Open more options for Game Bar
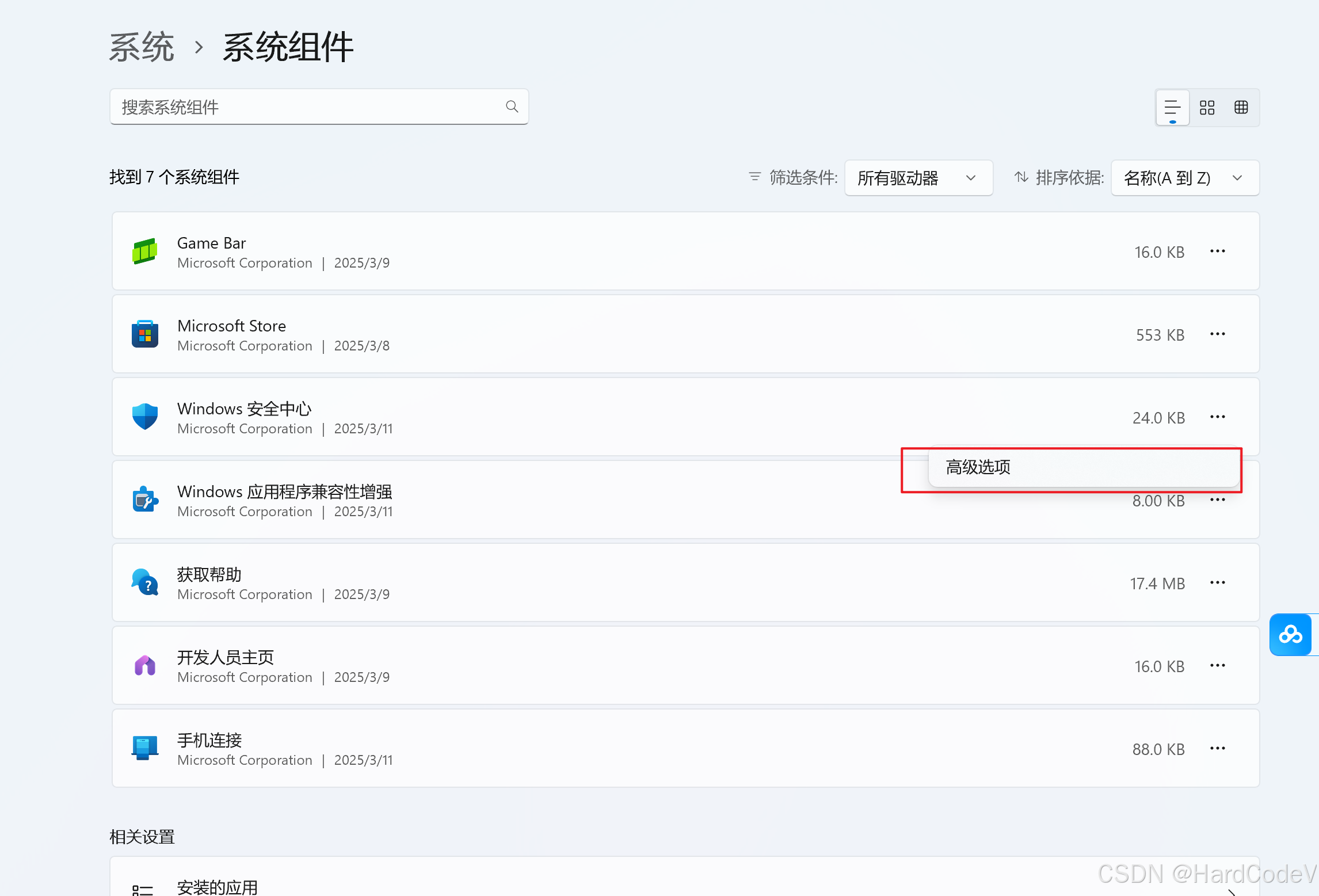This screenshot has height=896, width=1319. (x=1217, y=251)
